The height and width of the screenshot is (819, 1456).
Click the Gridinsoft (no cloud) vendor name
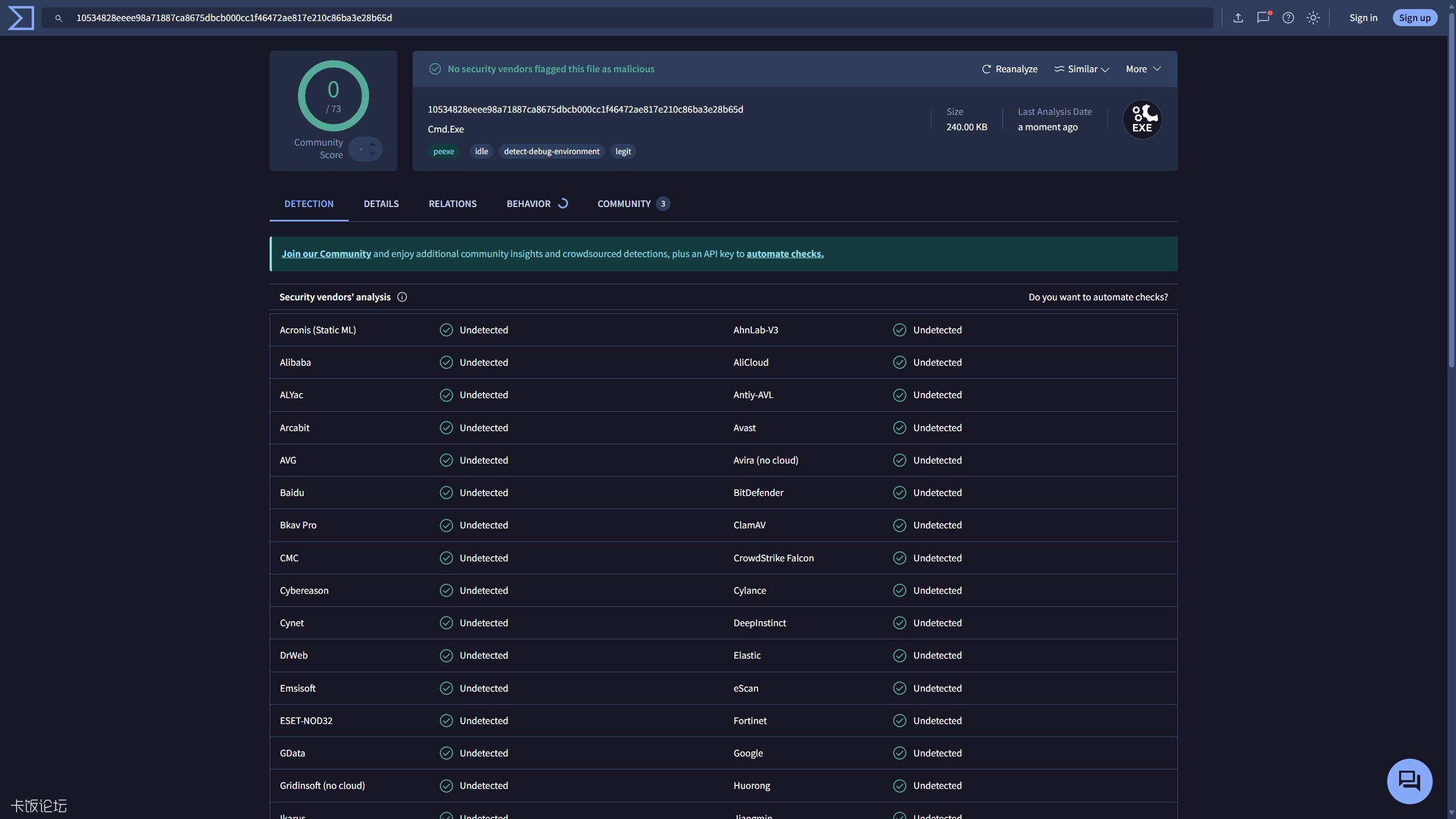pos(322,785)
